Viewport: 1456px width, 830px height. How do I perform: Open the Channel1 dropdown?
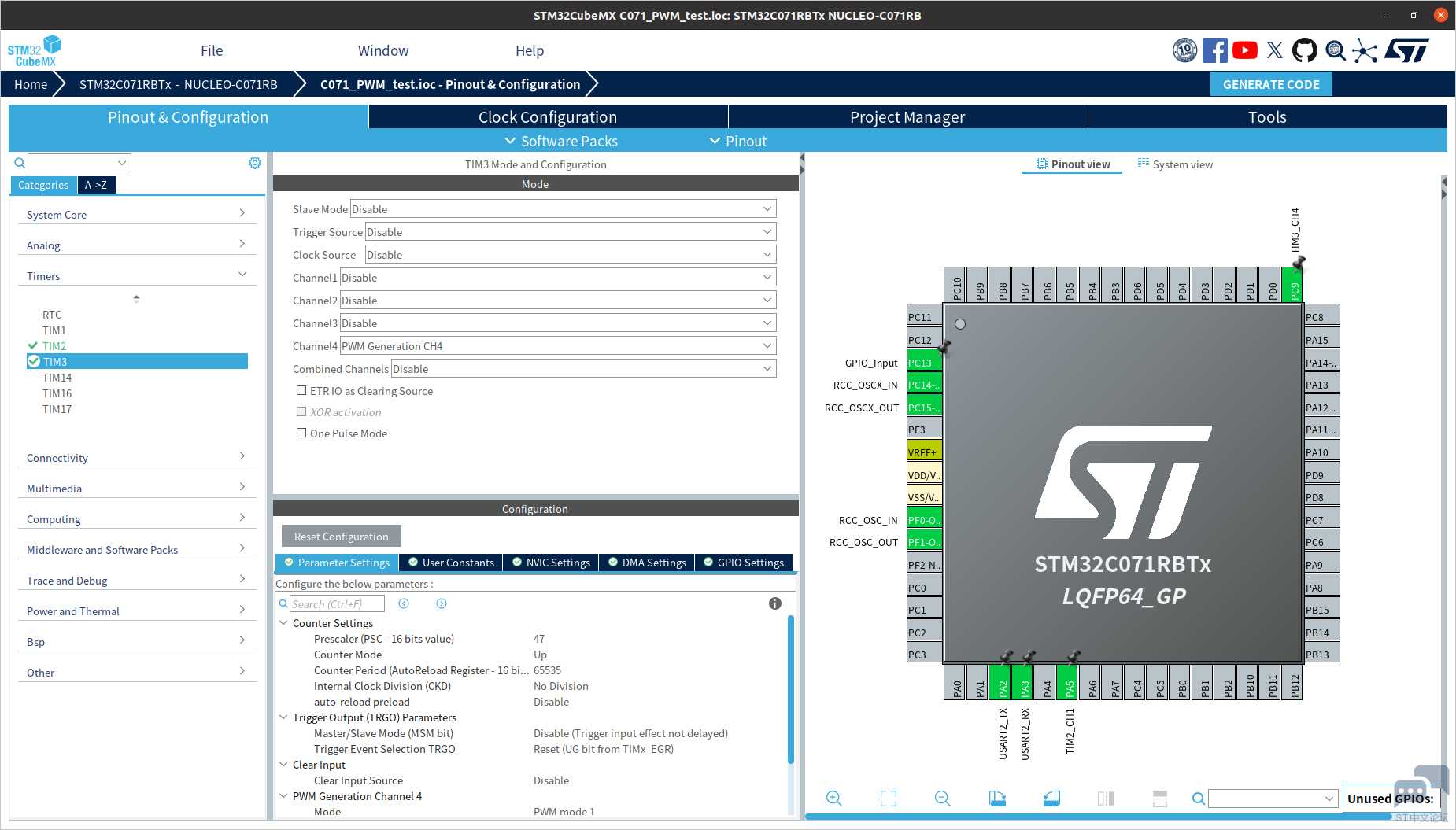click(x=558, y=277)
